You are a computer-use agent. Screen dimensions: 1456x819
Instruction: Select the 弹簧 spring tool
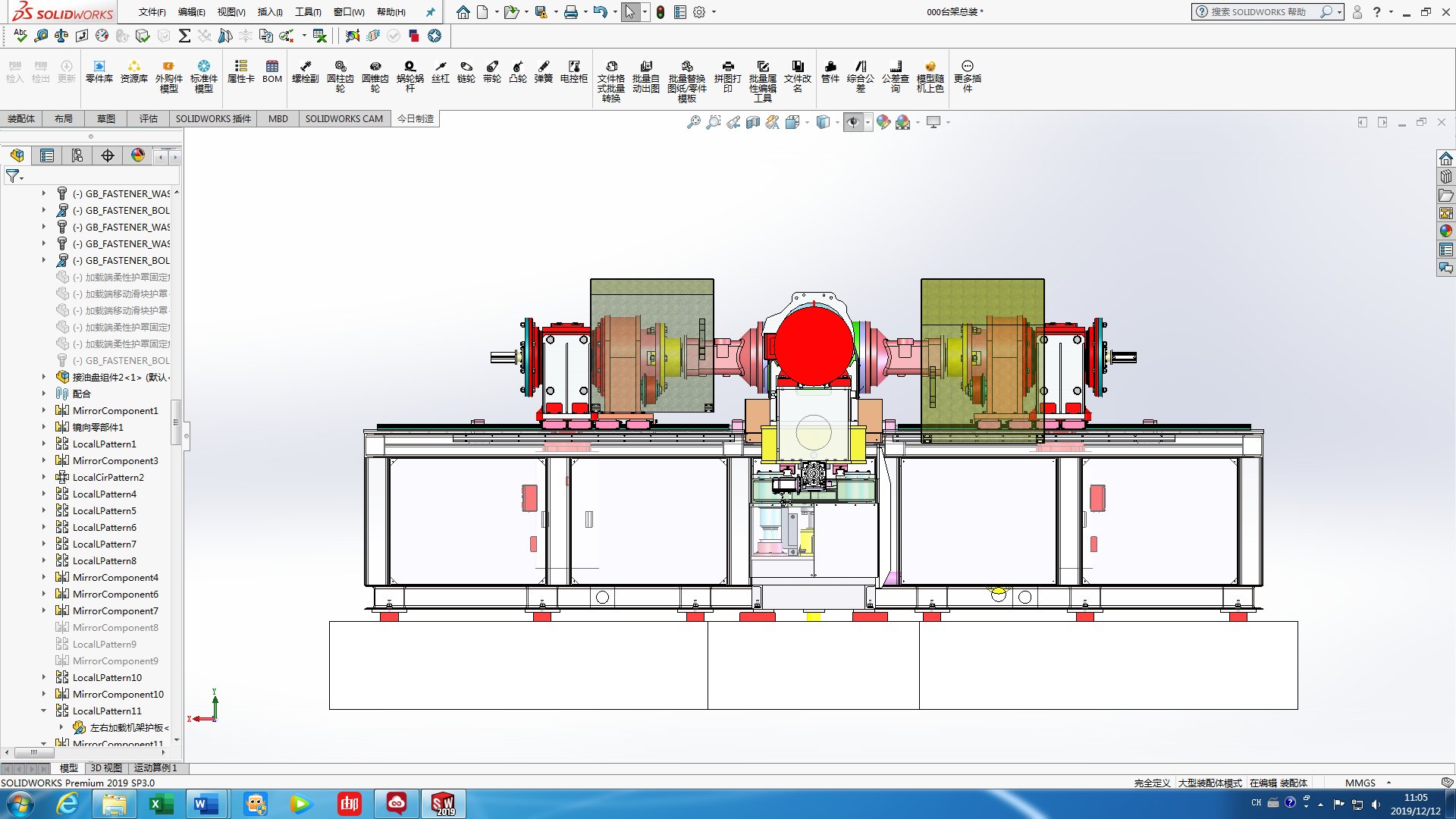(x=544, y=72)
